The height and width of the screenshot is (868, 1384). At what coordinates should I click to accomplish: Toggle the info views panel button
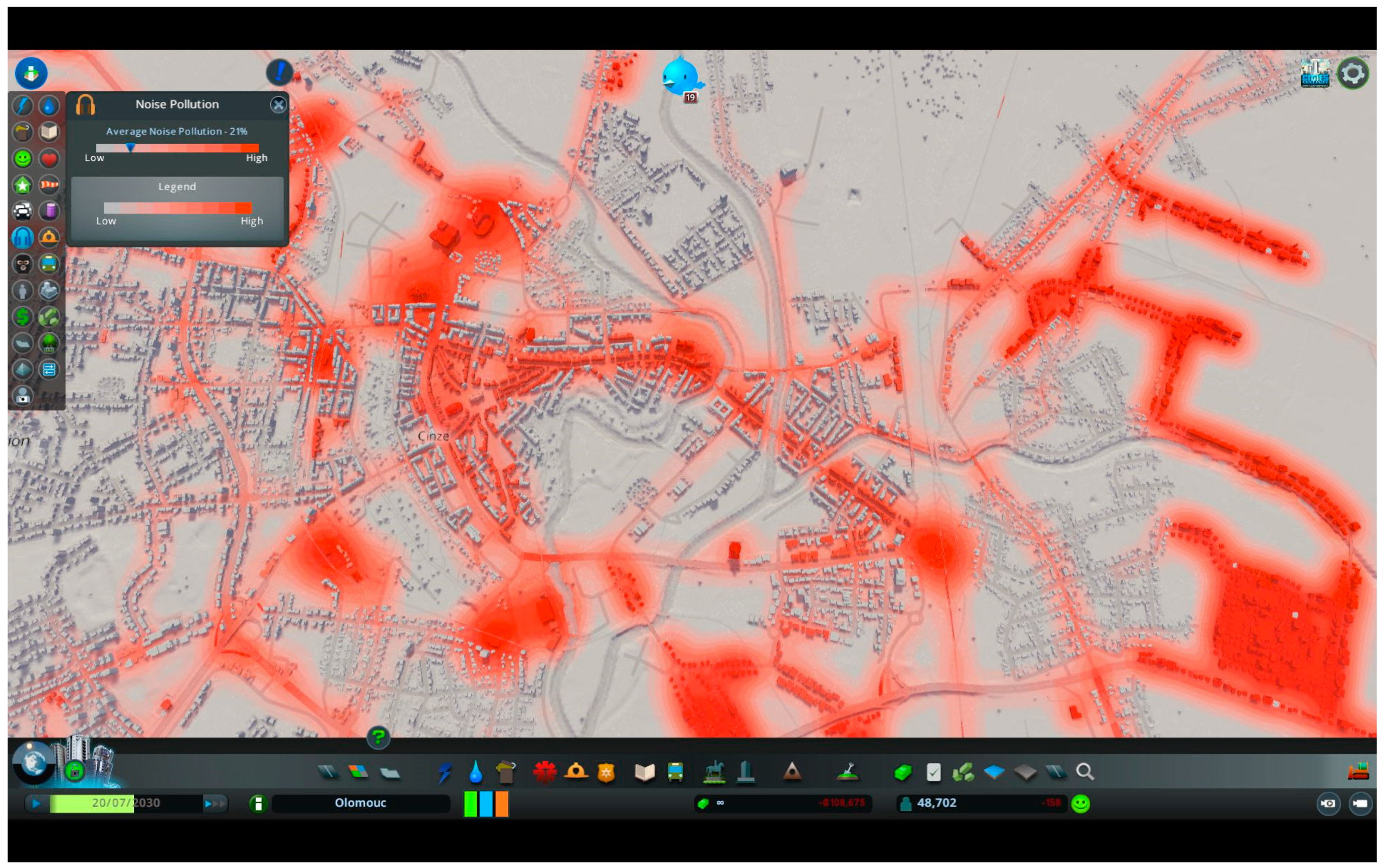31,73
